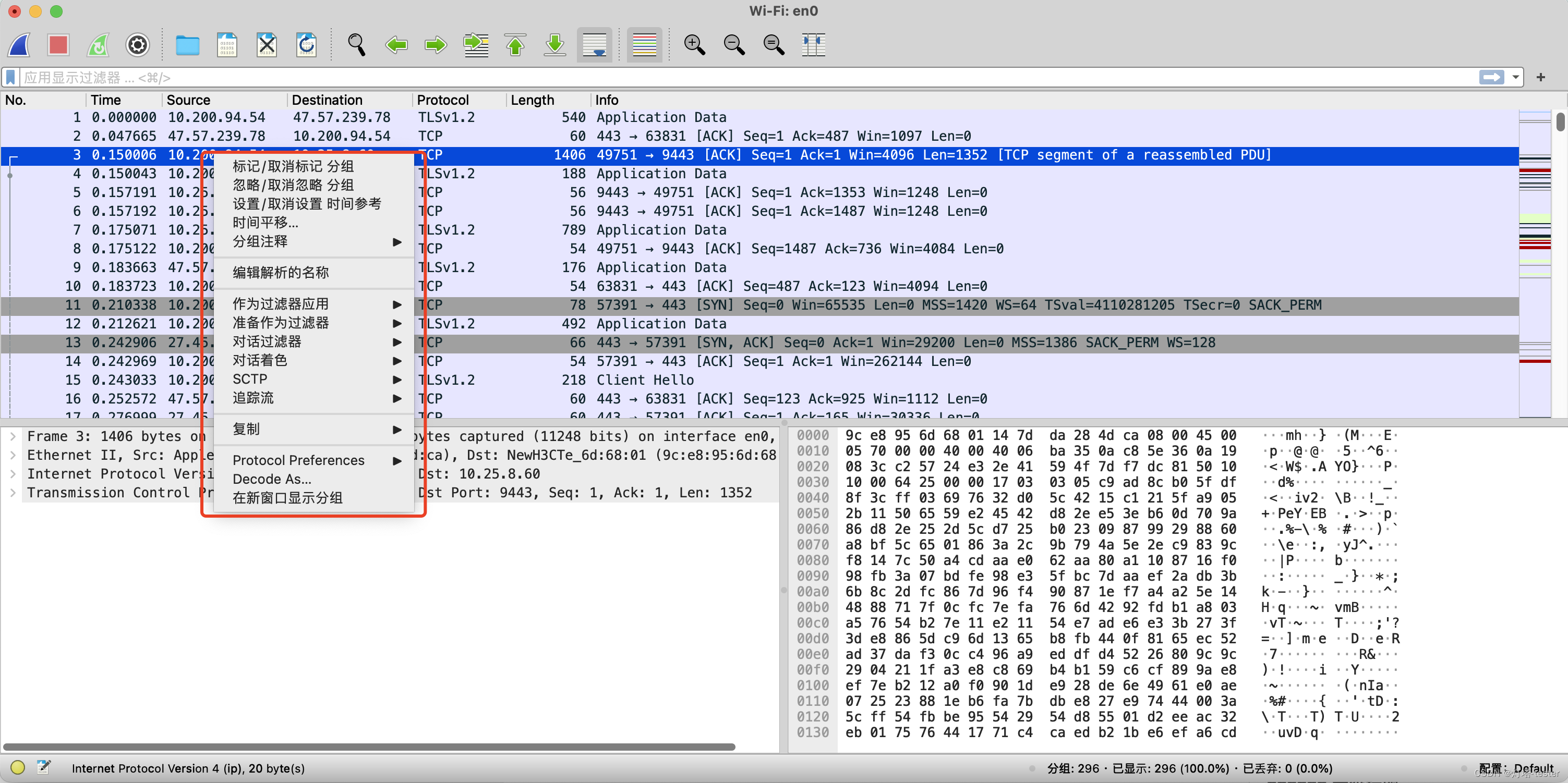Expand Internet Protocol Version tree node
The width and height of the screenshot is (1568, 783).
tap(13, 474)
